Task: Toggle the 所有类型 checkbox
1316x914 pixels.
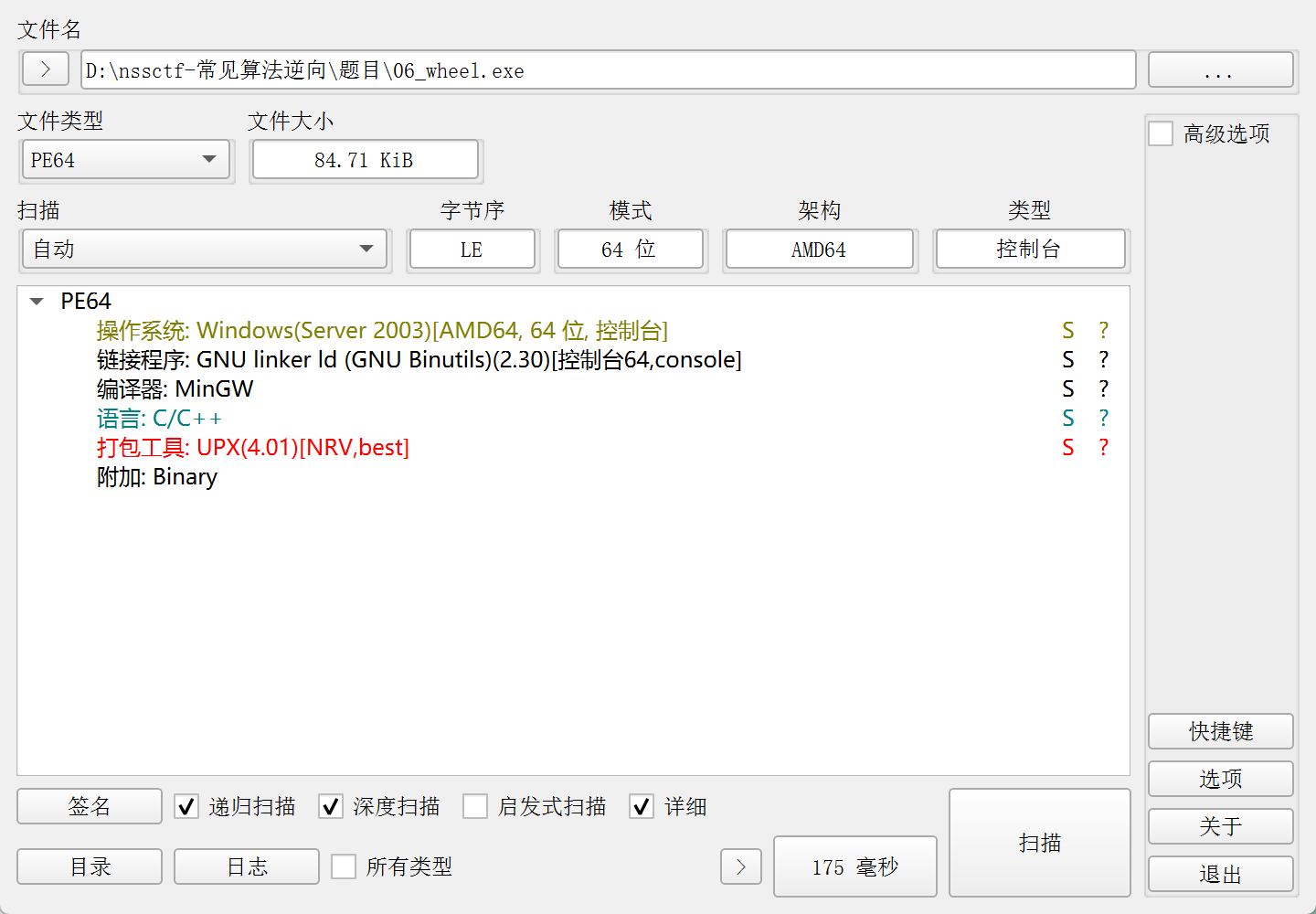Action: [344, 866]
